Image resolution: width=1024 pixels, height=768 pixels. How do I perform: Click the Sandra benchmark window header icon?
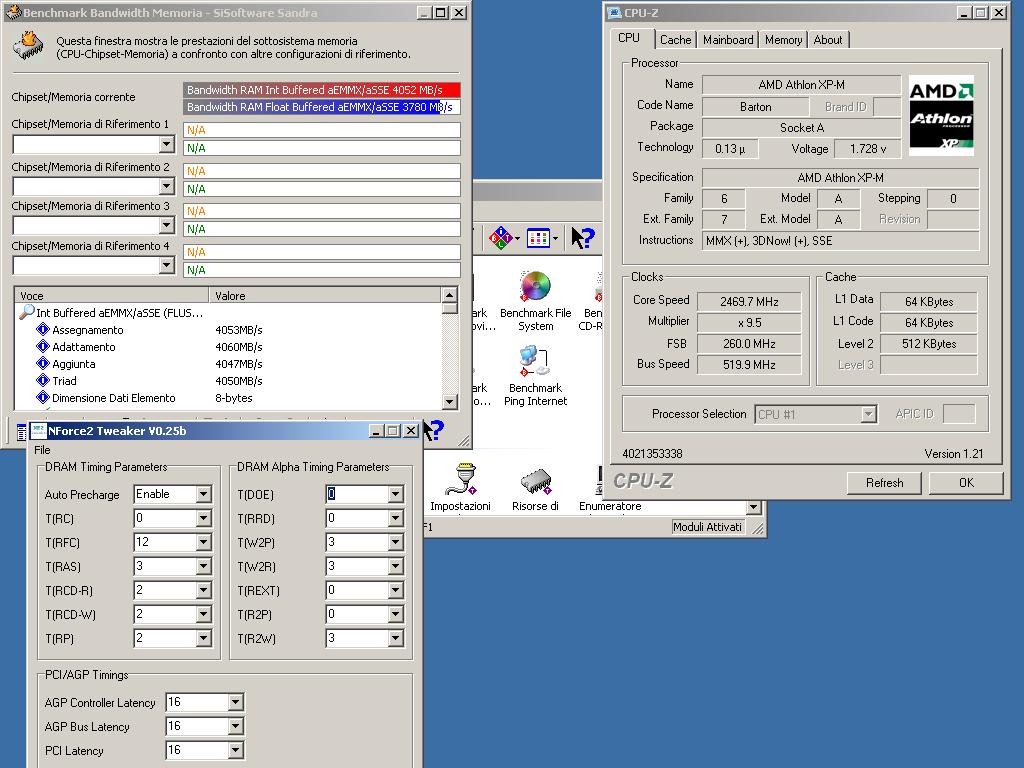point(28,46)
